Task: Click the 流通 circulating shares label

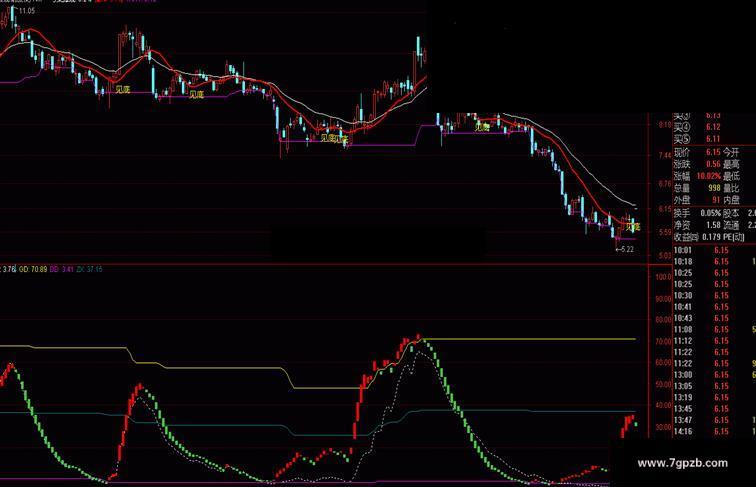Action: point(731,225)
